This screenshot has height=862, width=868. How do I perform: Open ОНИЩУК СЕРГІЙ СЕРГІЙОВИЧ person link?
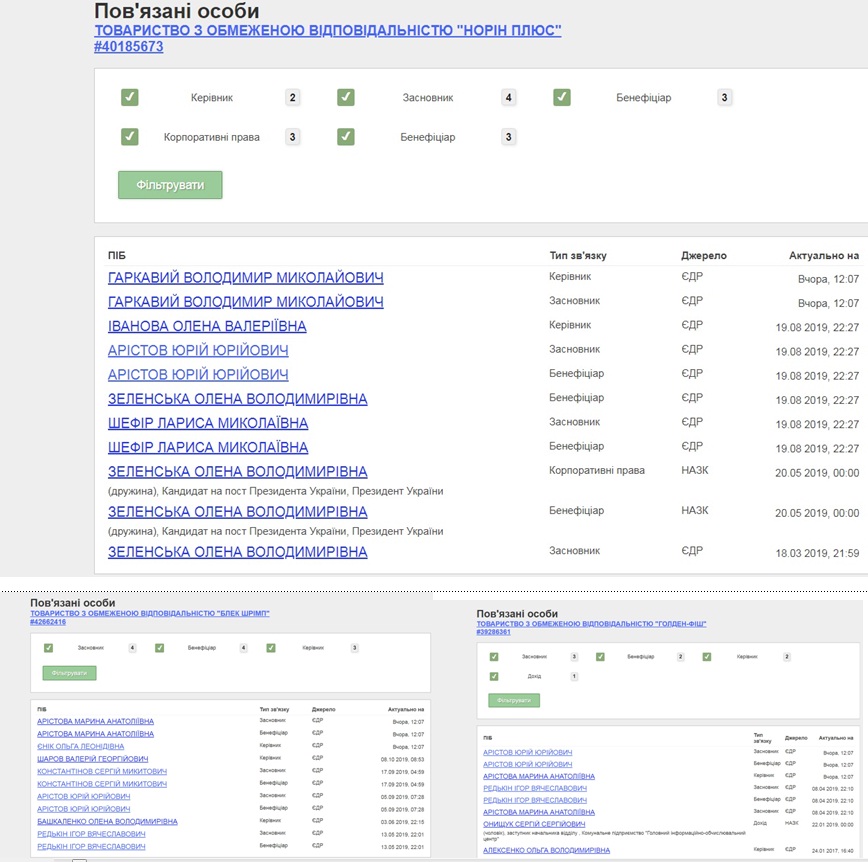coord(533,824)
